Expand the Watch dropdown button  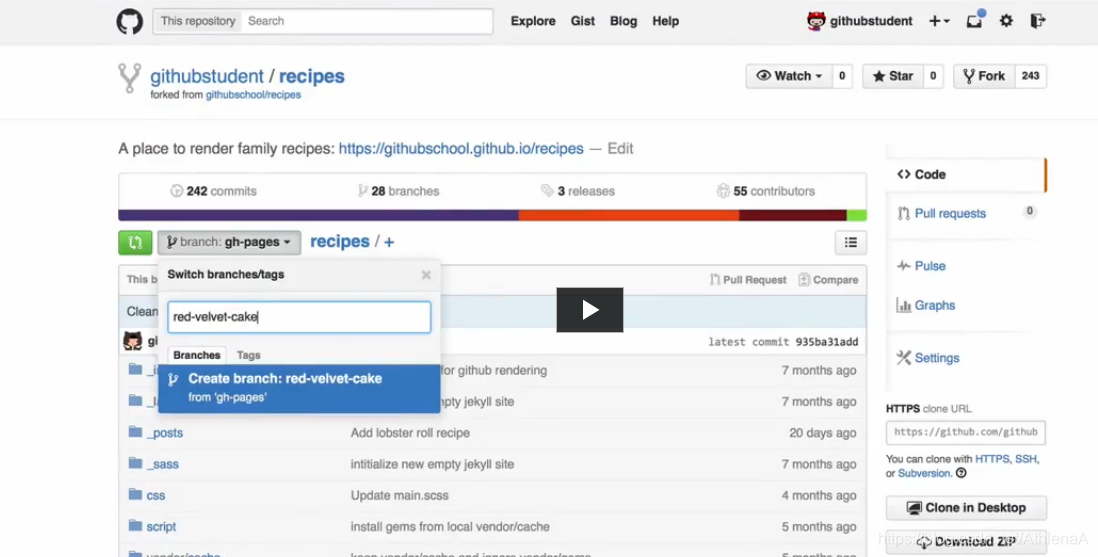(x=789, y=76)
